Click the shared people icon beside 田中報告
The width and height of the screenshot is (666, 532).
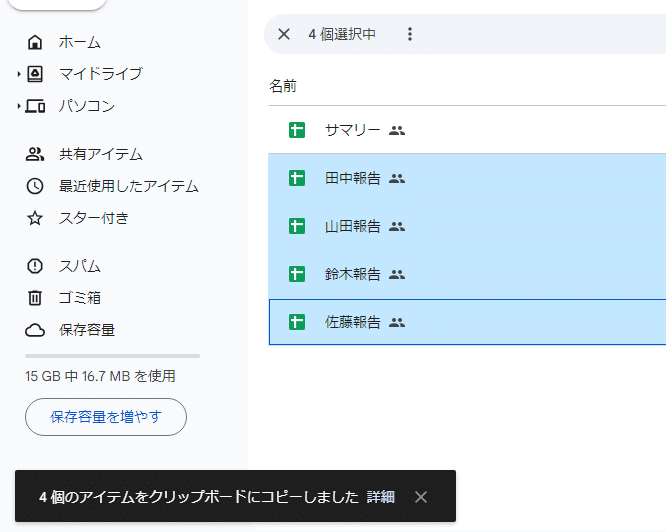point(397,178)
